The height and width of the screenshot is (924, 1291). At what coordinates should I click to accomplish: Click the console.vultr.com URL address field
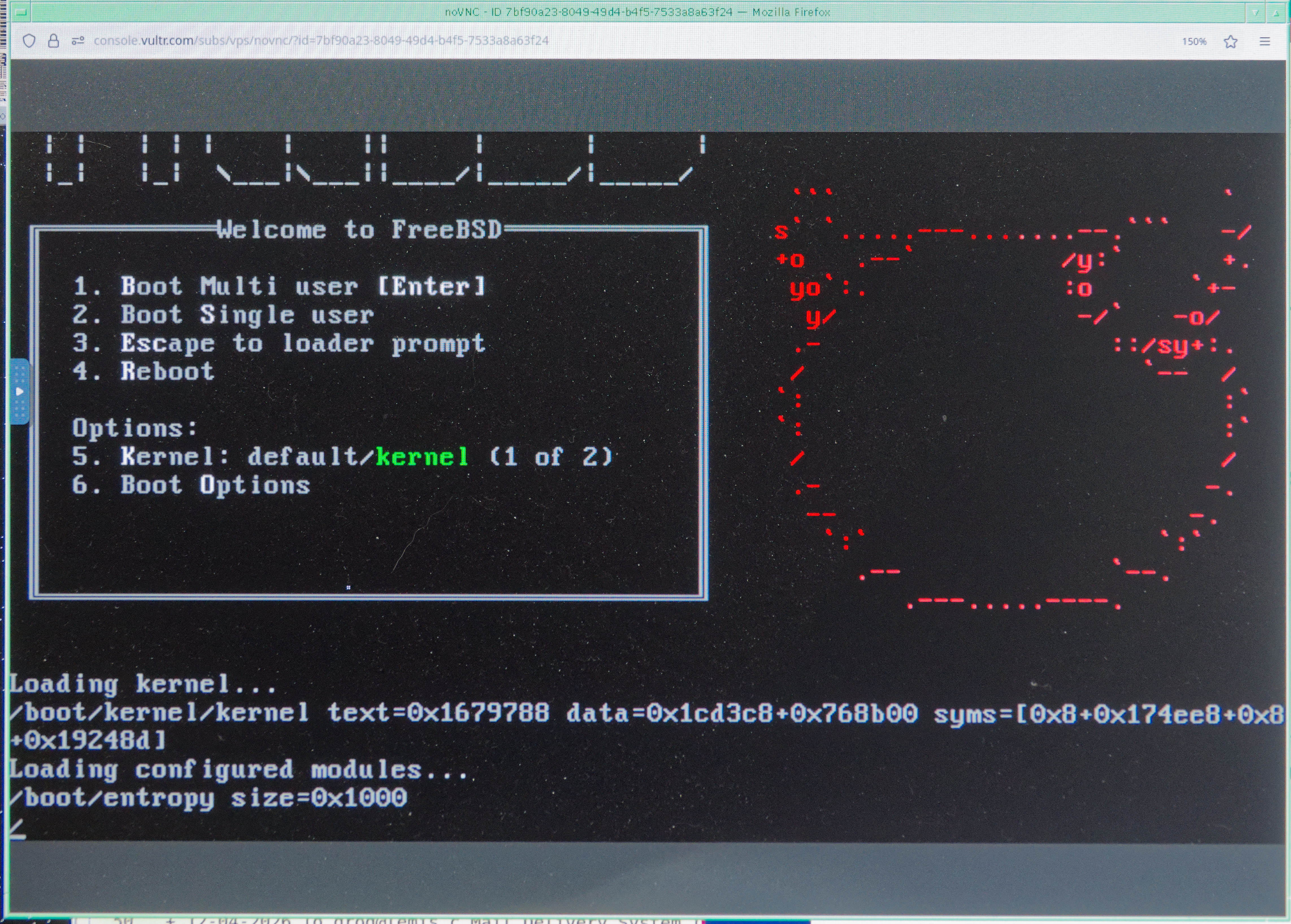coord(321,40)
